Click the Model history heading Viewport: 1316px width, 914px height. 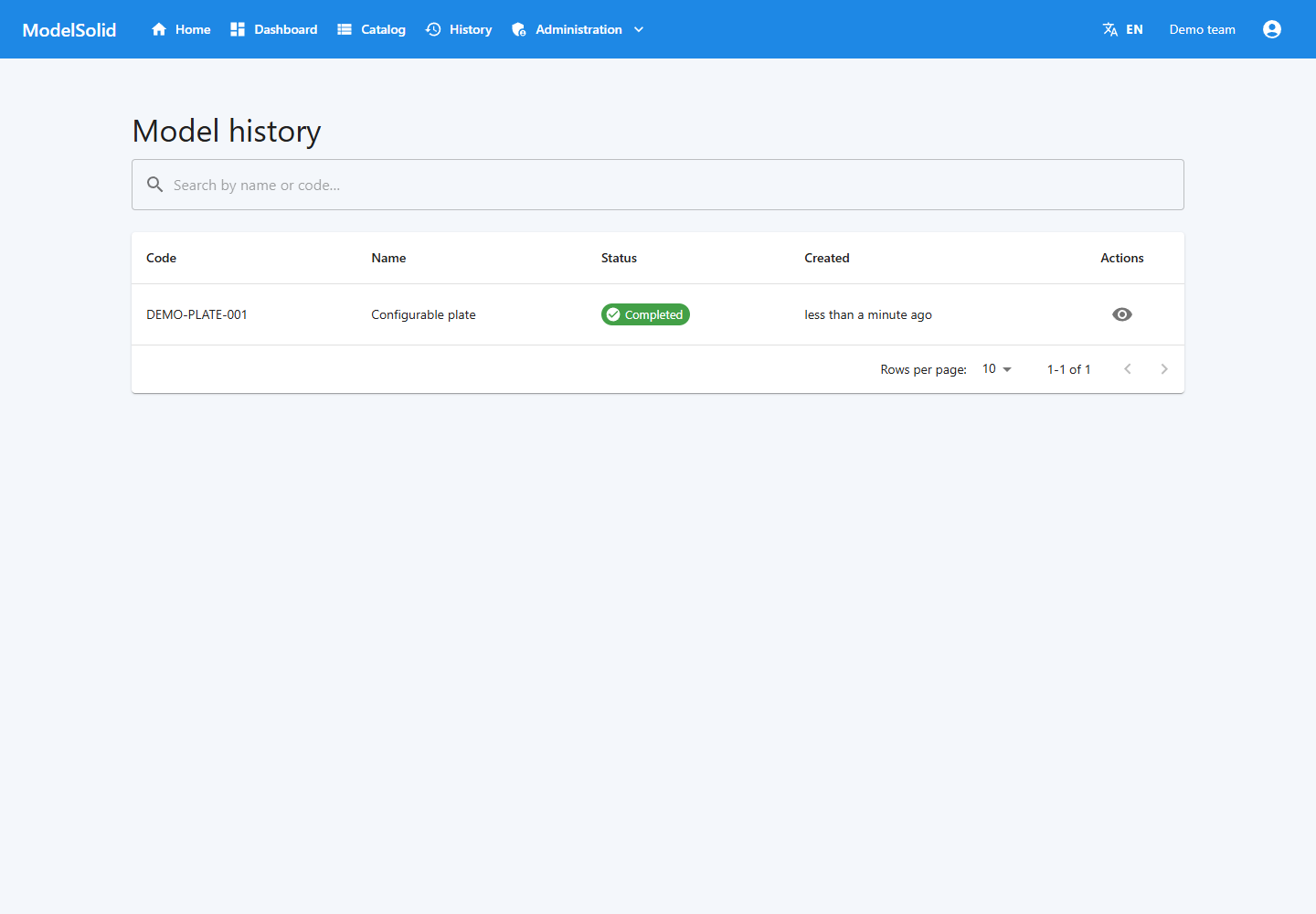pos(227,131)
